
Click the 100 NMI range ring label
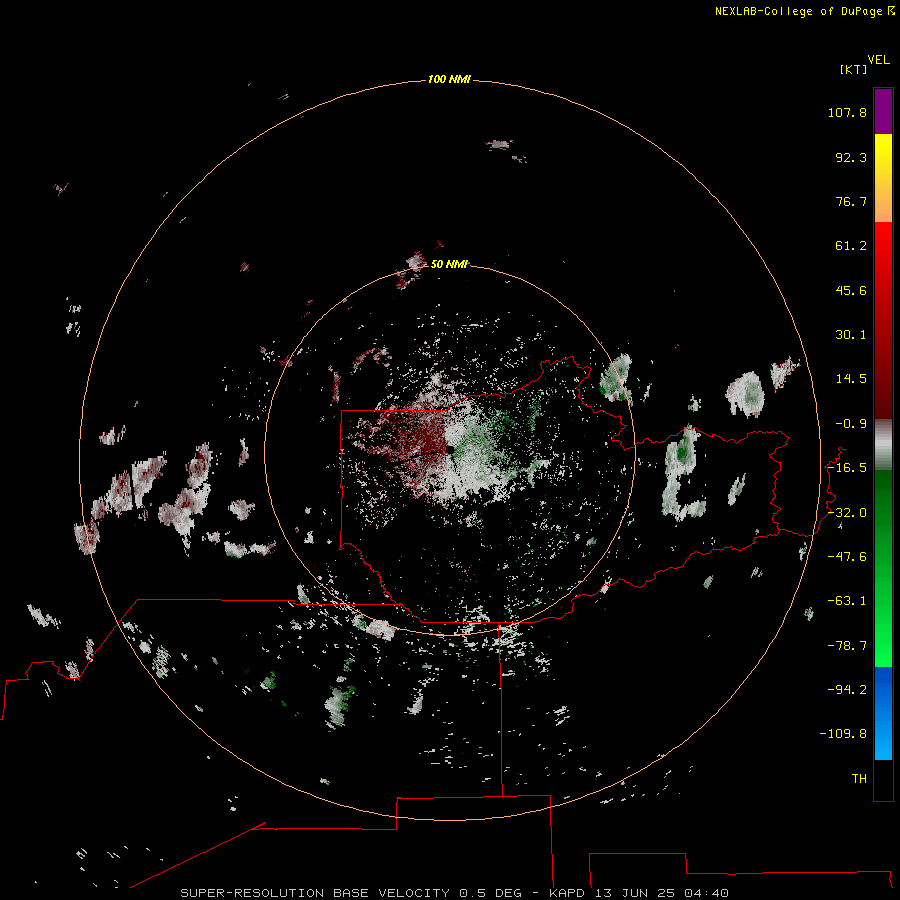pos(449,79)
